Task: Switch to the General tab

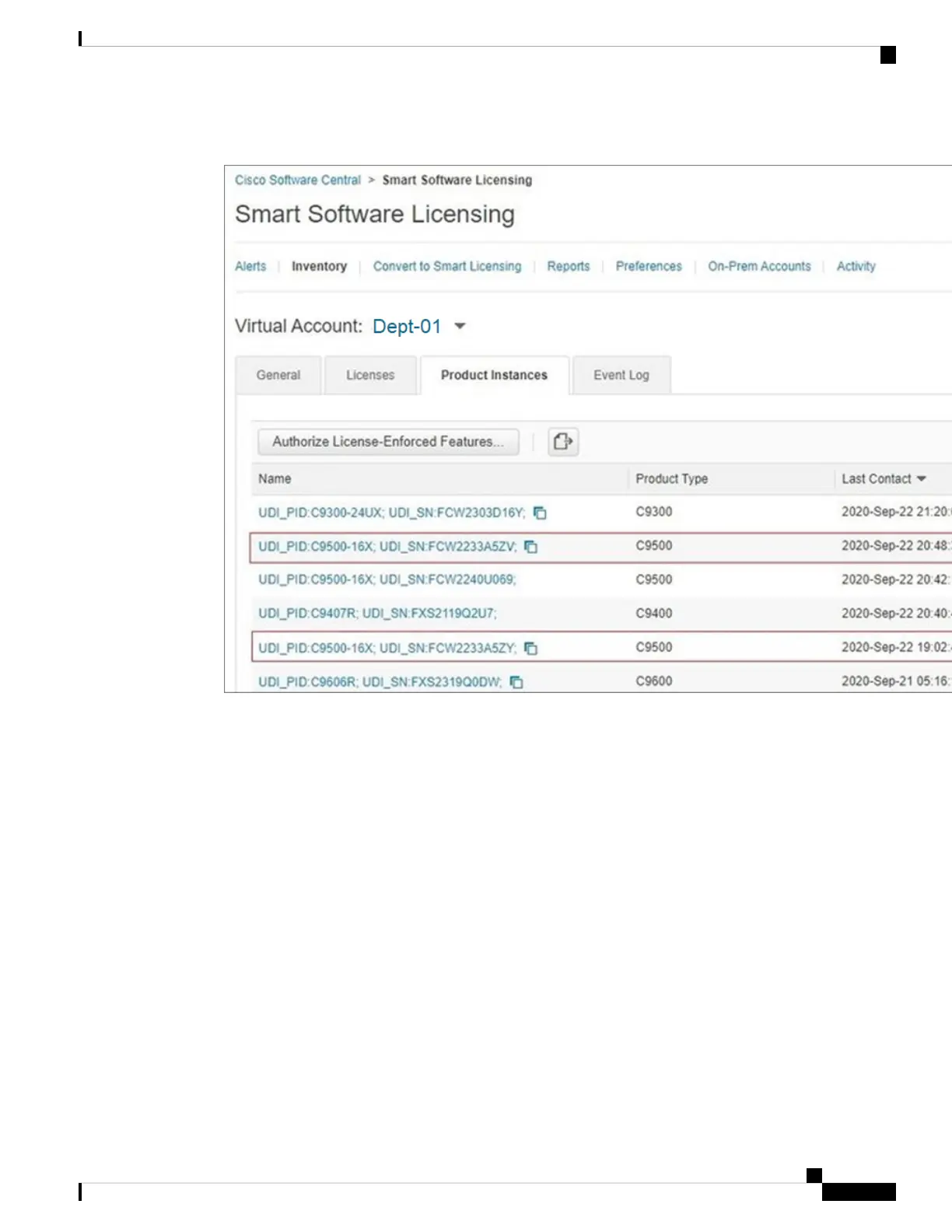Action: [x=278, y=375]
